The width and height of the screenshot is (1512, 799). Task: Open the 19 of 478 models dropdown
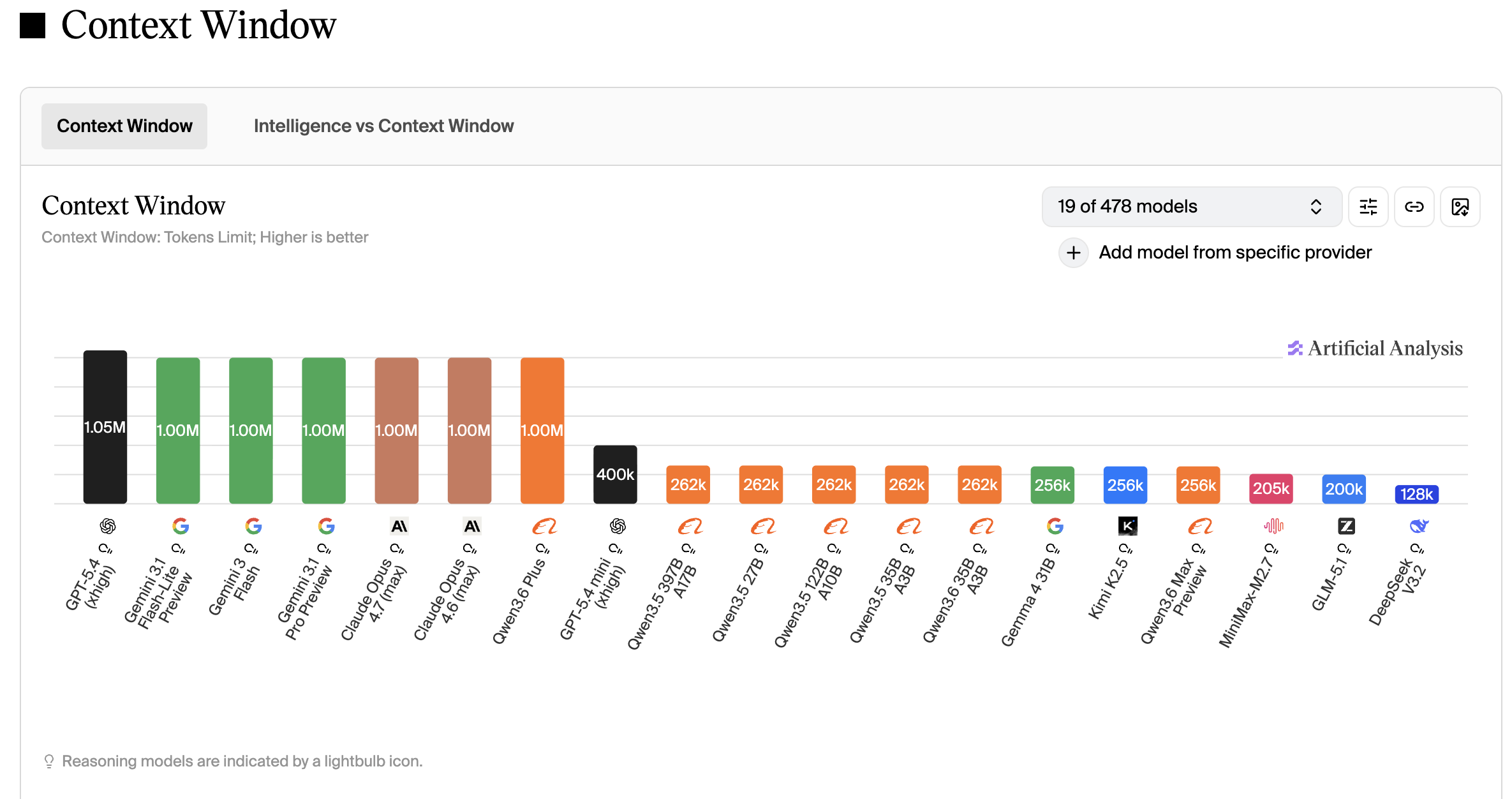[x=1191, y=207]
